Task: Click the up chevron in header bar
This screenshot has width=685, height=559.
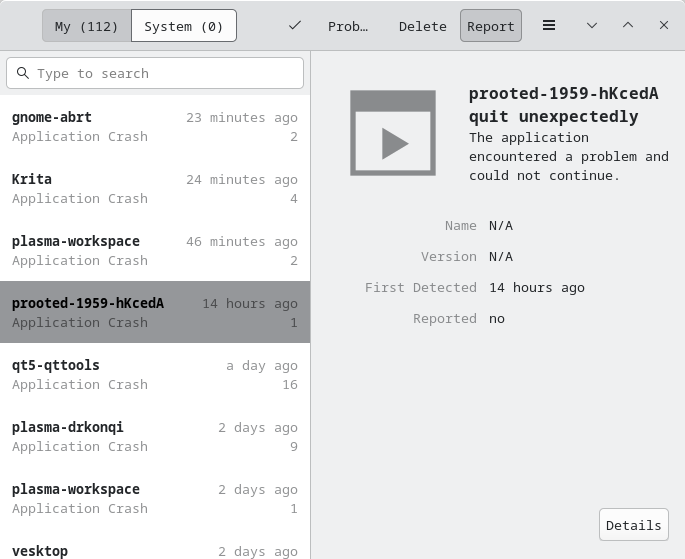Action: (628, 26)
